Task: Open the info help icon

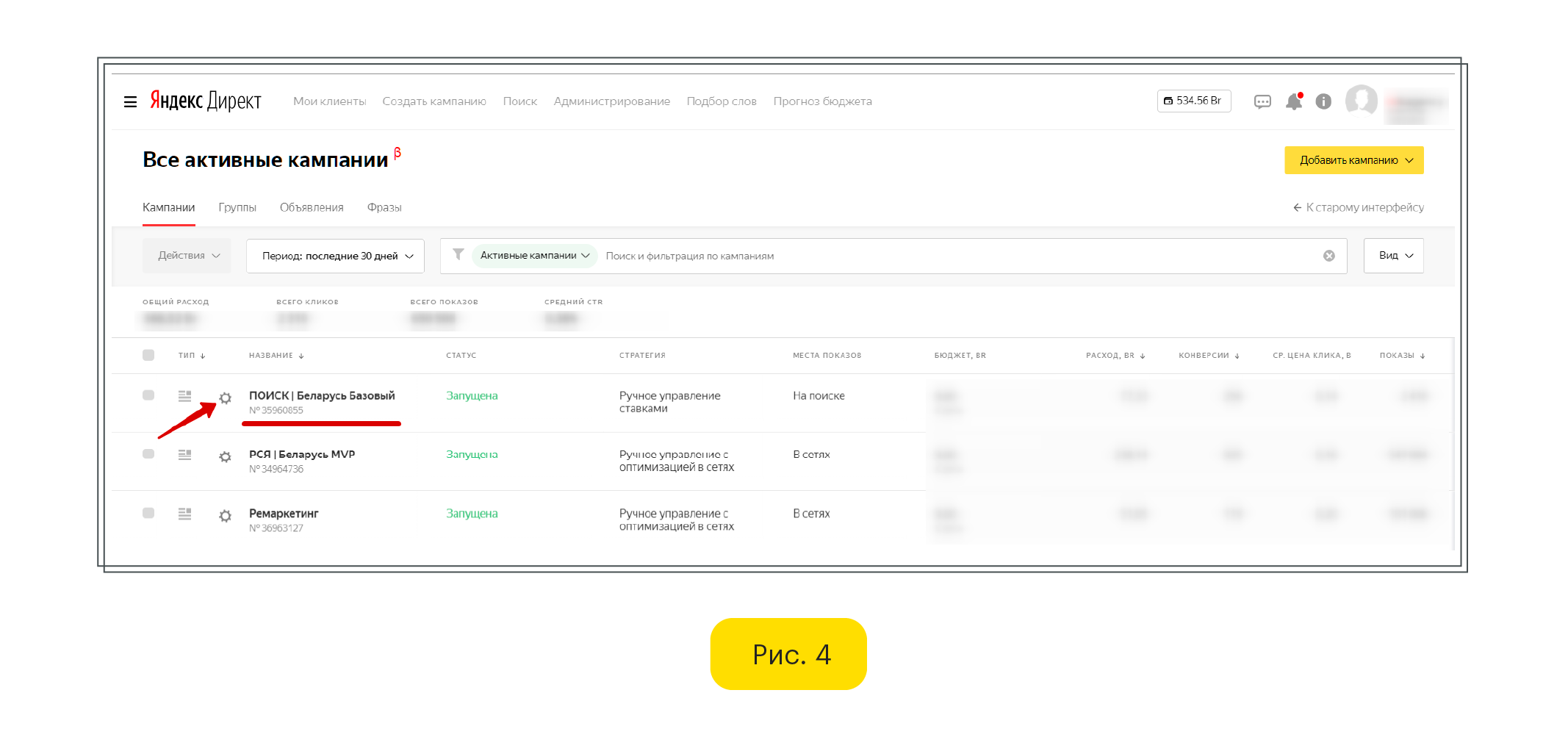Action: click(x=1323, y=102)
